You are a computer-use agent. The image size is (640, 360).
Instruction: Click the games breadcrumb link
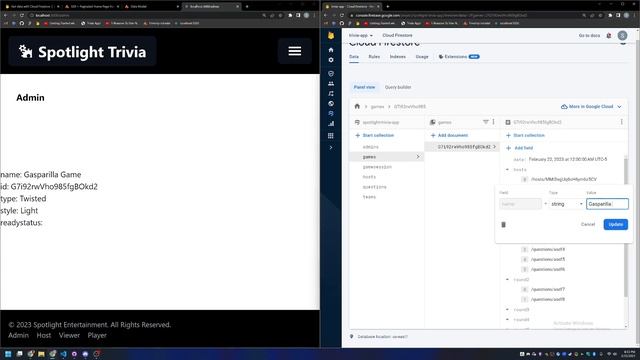[377, 107]
